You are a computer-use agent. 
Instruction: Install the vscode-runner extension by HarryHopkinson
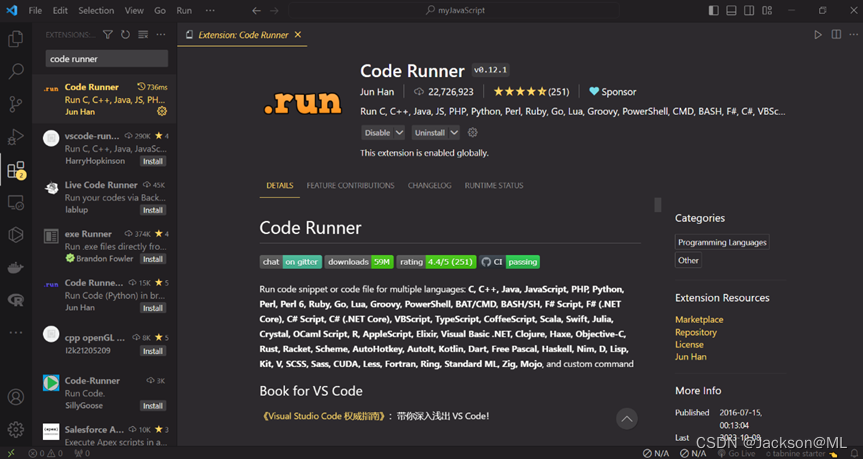pyautogui.click(x=152, y=161)
